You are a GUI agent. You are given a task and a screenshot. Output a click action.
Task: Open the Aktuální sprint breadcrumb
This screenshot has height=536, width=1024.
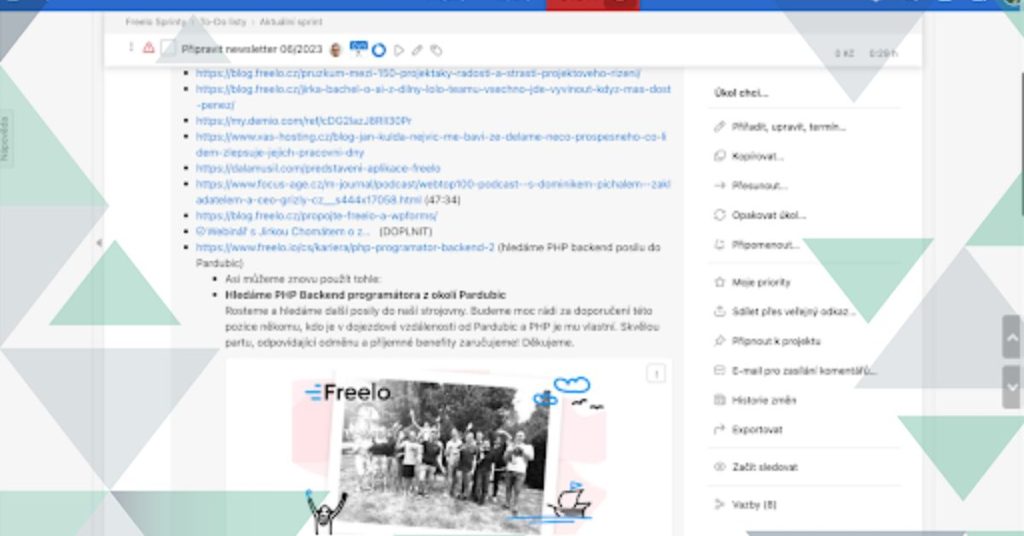291,22
